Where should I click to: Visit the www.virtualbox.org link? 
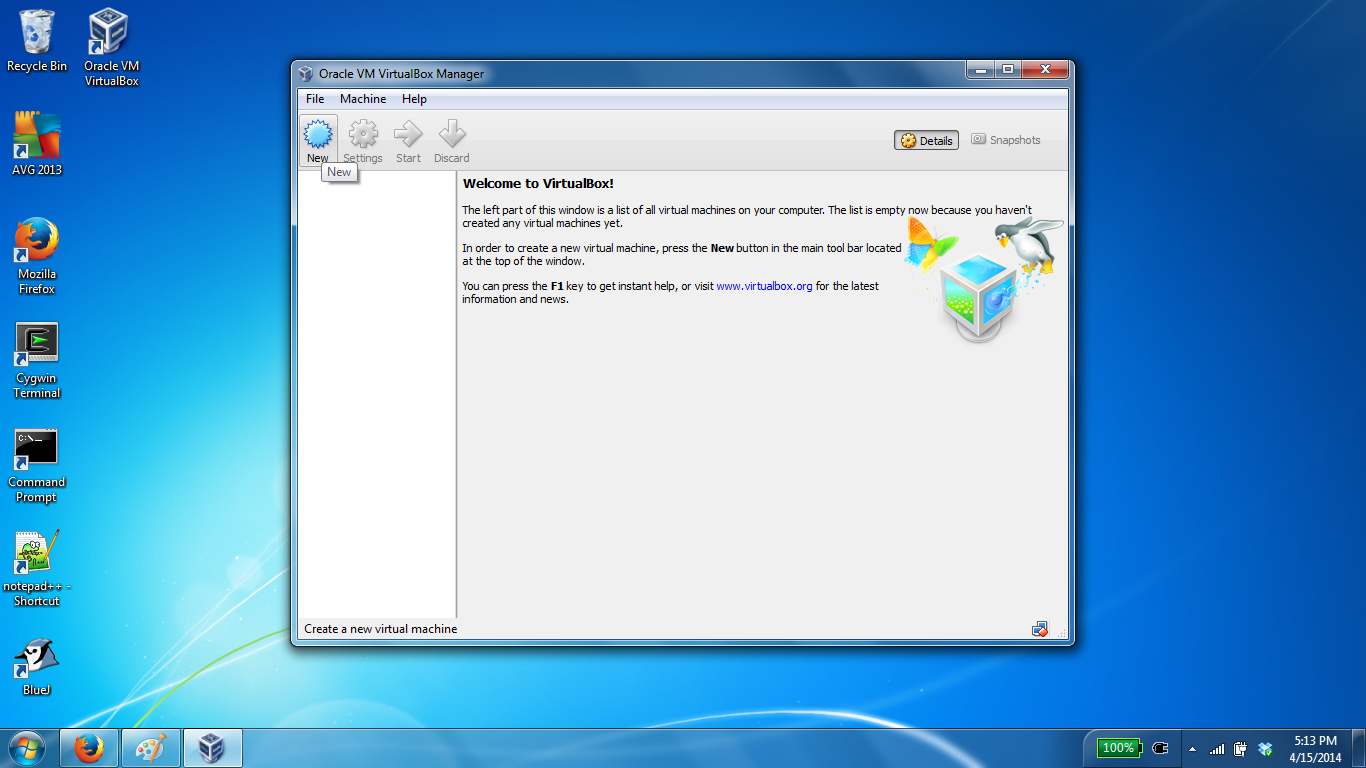tap(764, 286)
